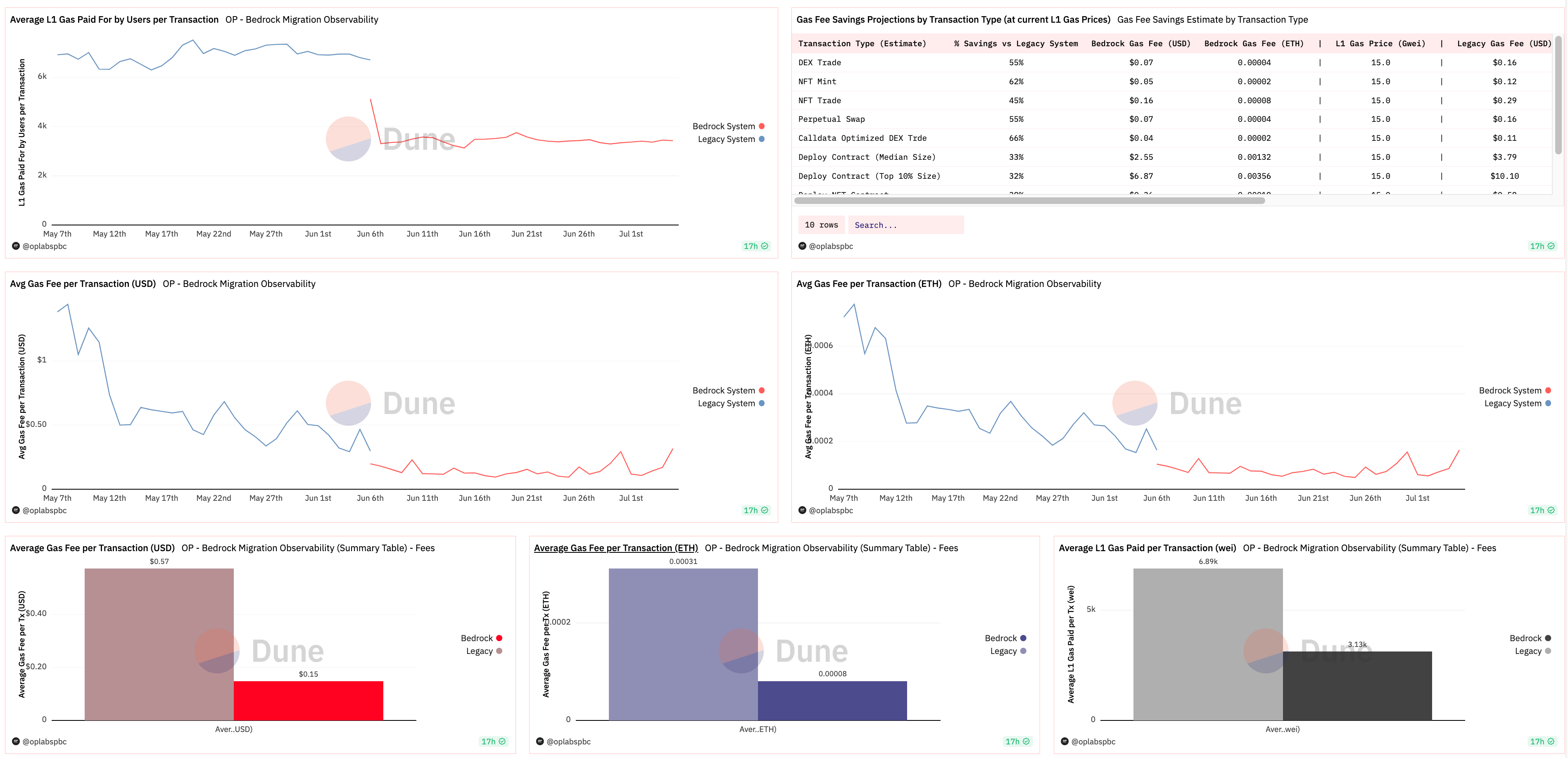1568x758 pixels.
Task: Click the oplabspbc avatar icon under L1 Gas chart
Action: 16,246
